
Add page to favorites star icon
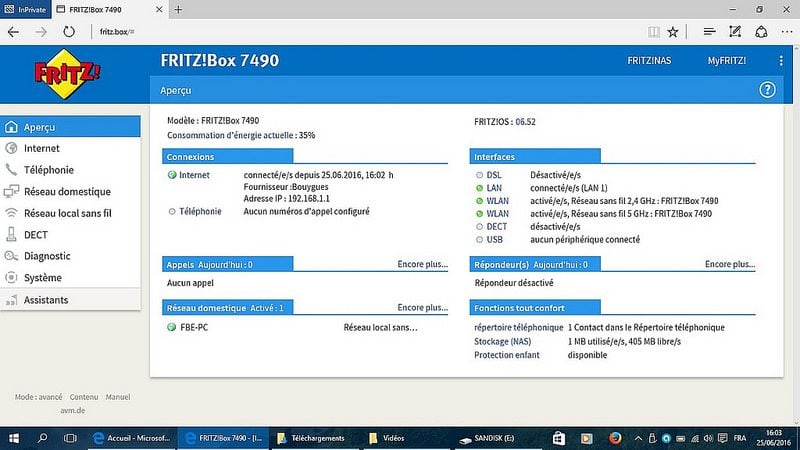click(673, 32)
